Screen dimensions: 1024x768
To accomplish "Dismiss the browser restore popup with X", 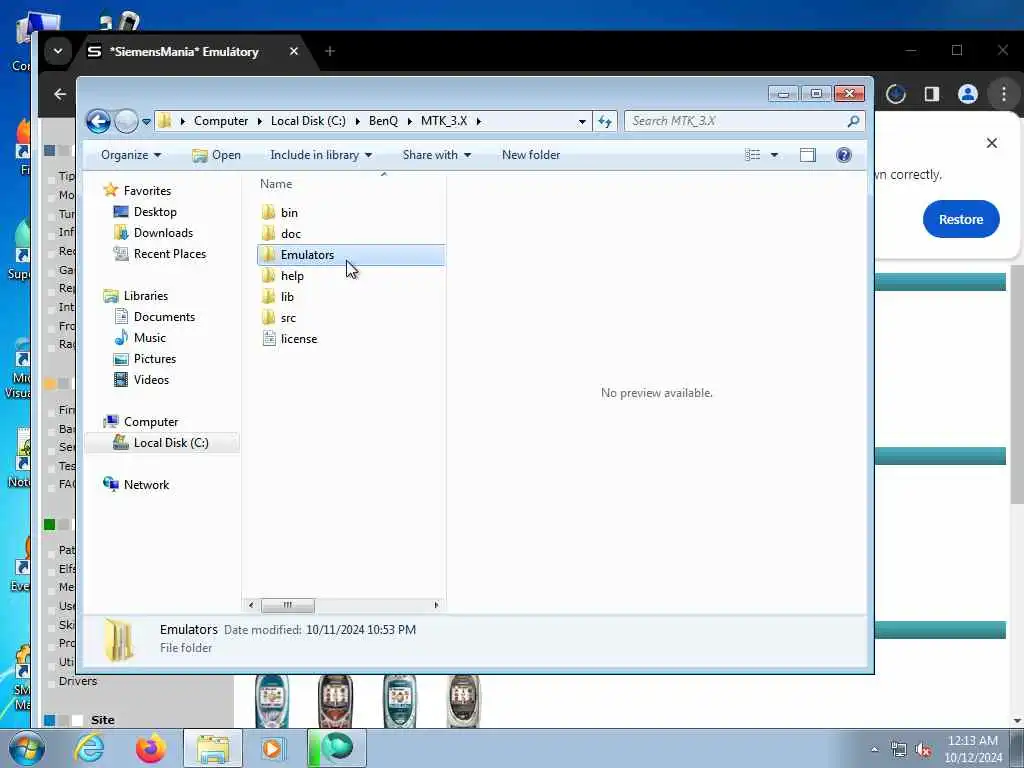I will (991, 143).
